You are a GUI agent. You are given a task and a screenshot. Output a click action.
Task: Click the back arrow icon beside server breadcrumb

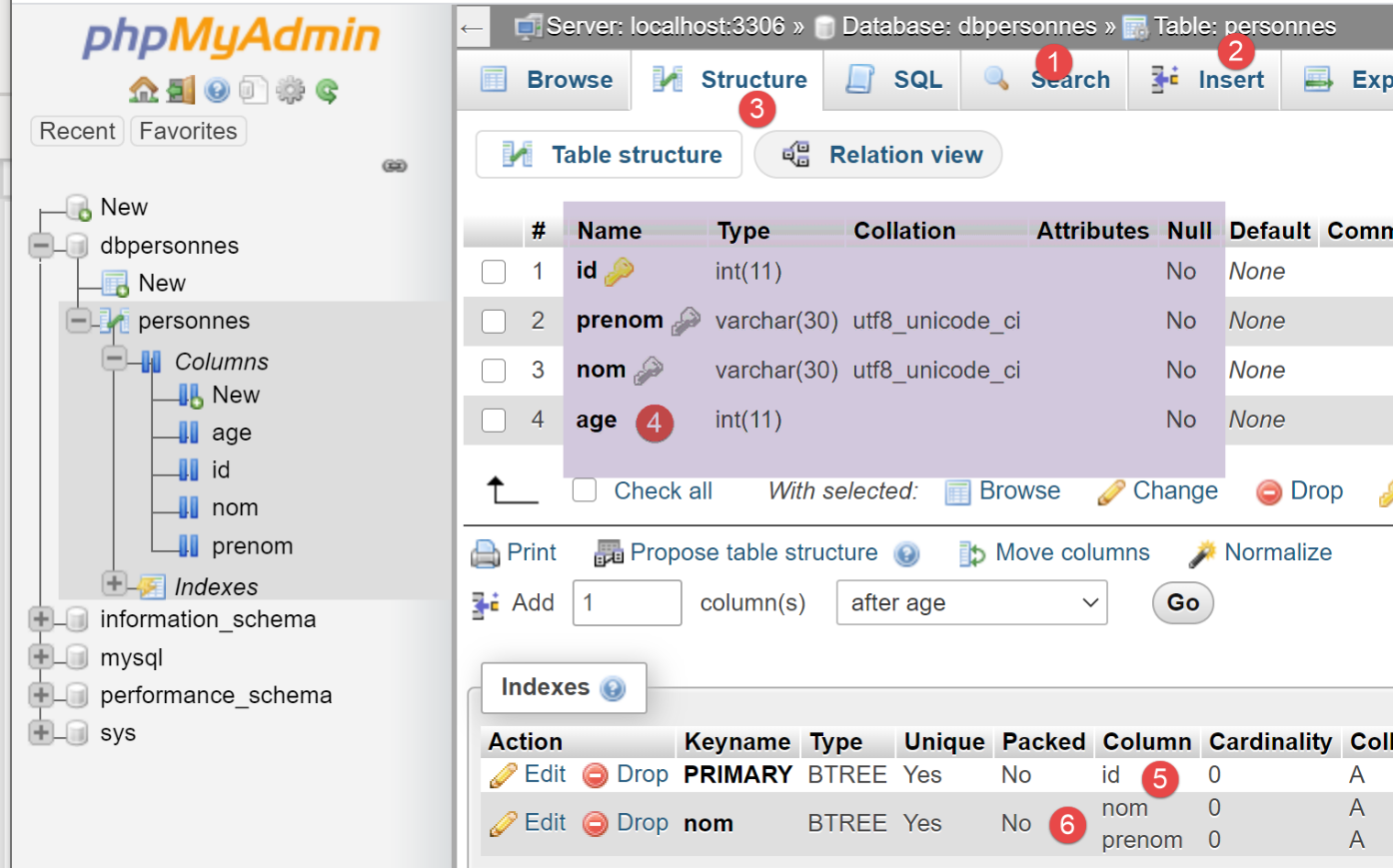click(473, 28)
